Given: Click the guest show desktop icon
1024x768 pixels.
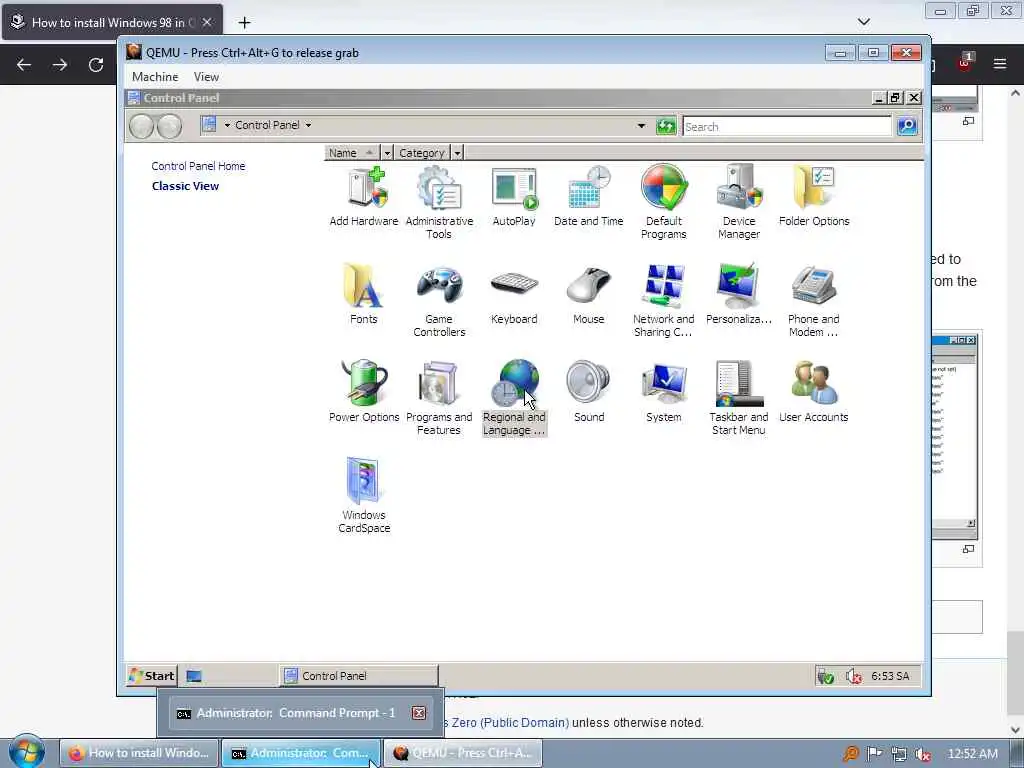Looking at the screenshot, I should 194,676.
